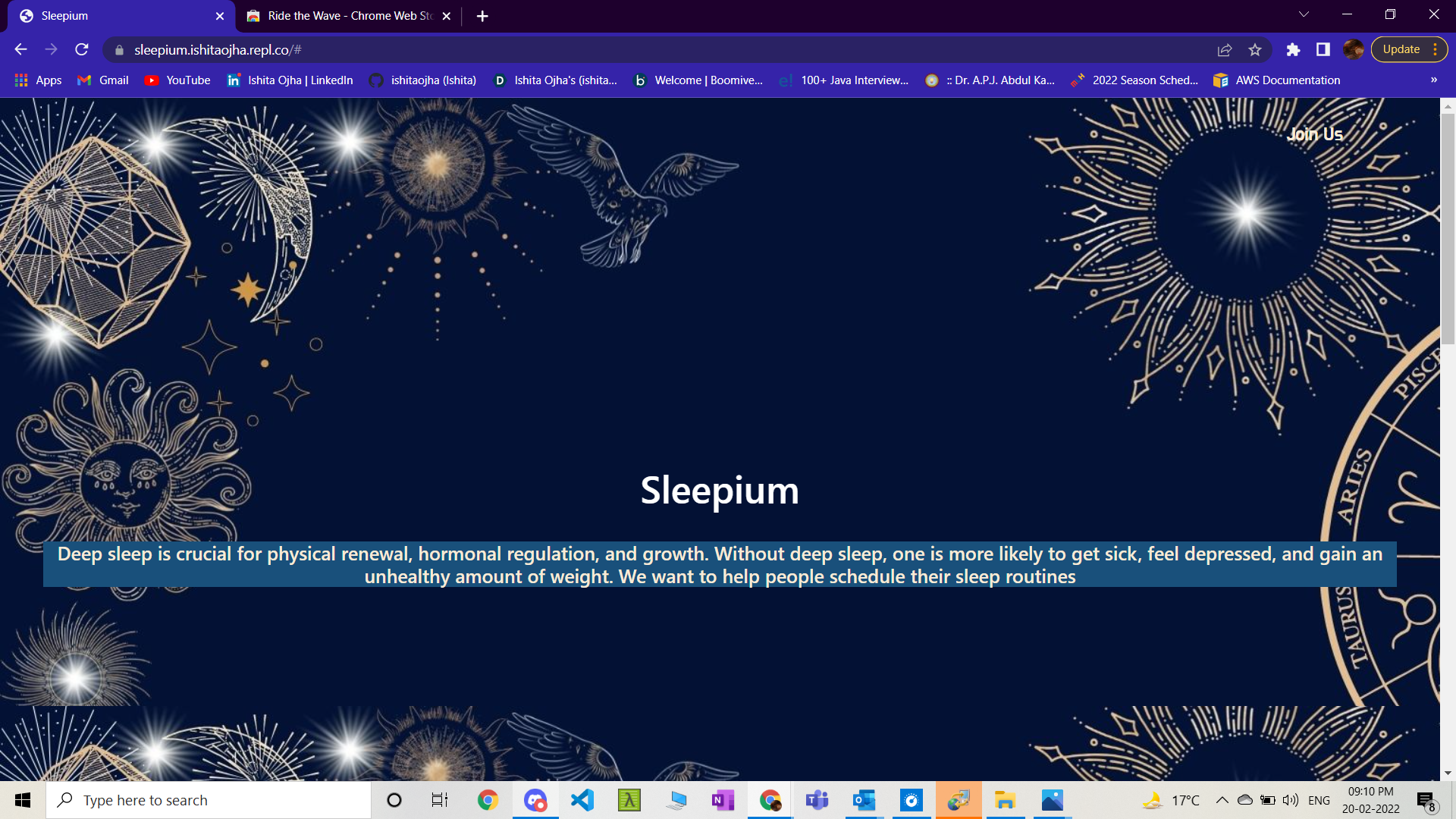
Task: Open the Gmail bookmark
Action: tap(102, 80)
